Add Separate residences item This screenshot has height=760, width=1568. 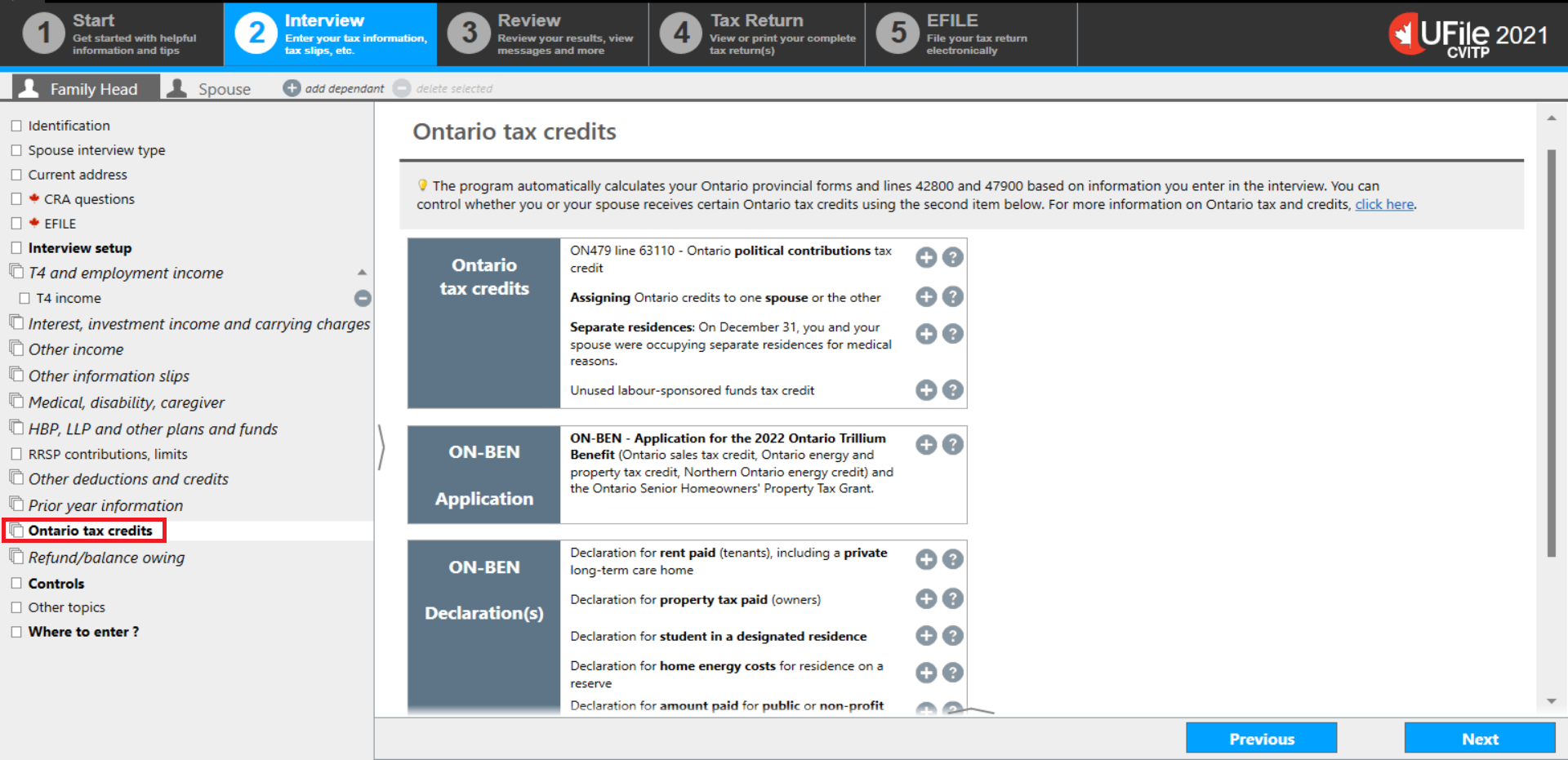click(926, 334)
